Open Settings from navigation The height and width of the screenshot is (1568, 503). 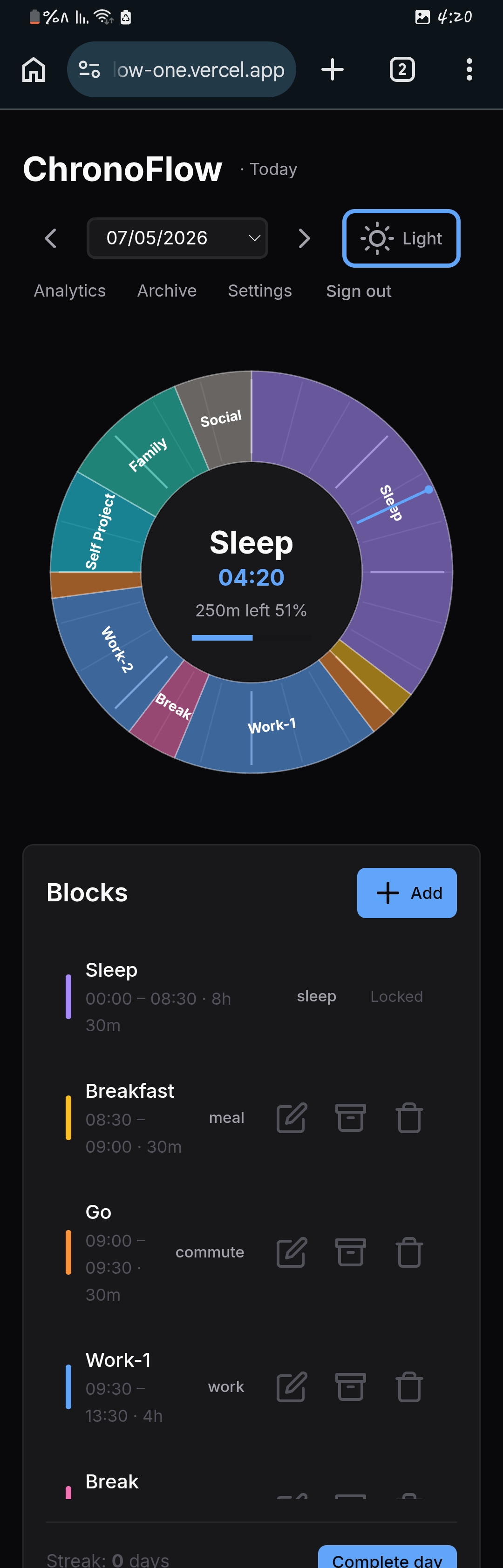[260, 291]
